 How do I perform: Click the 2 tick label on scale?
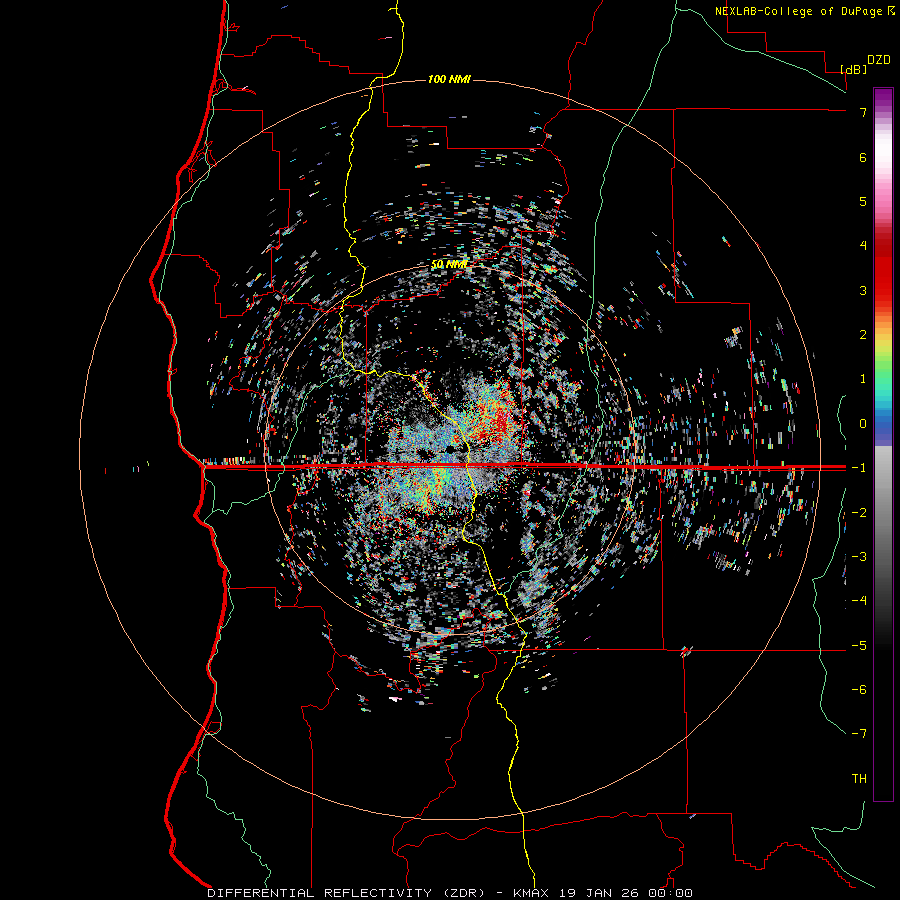pos(863,335)
